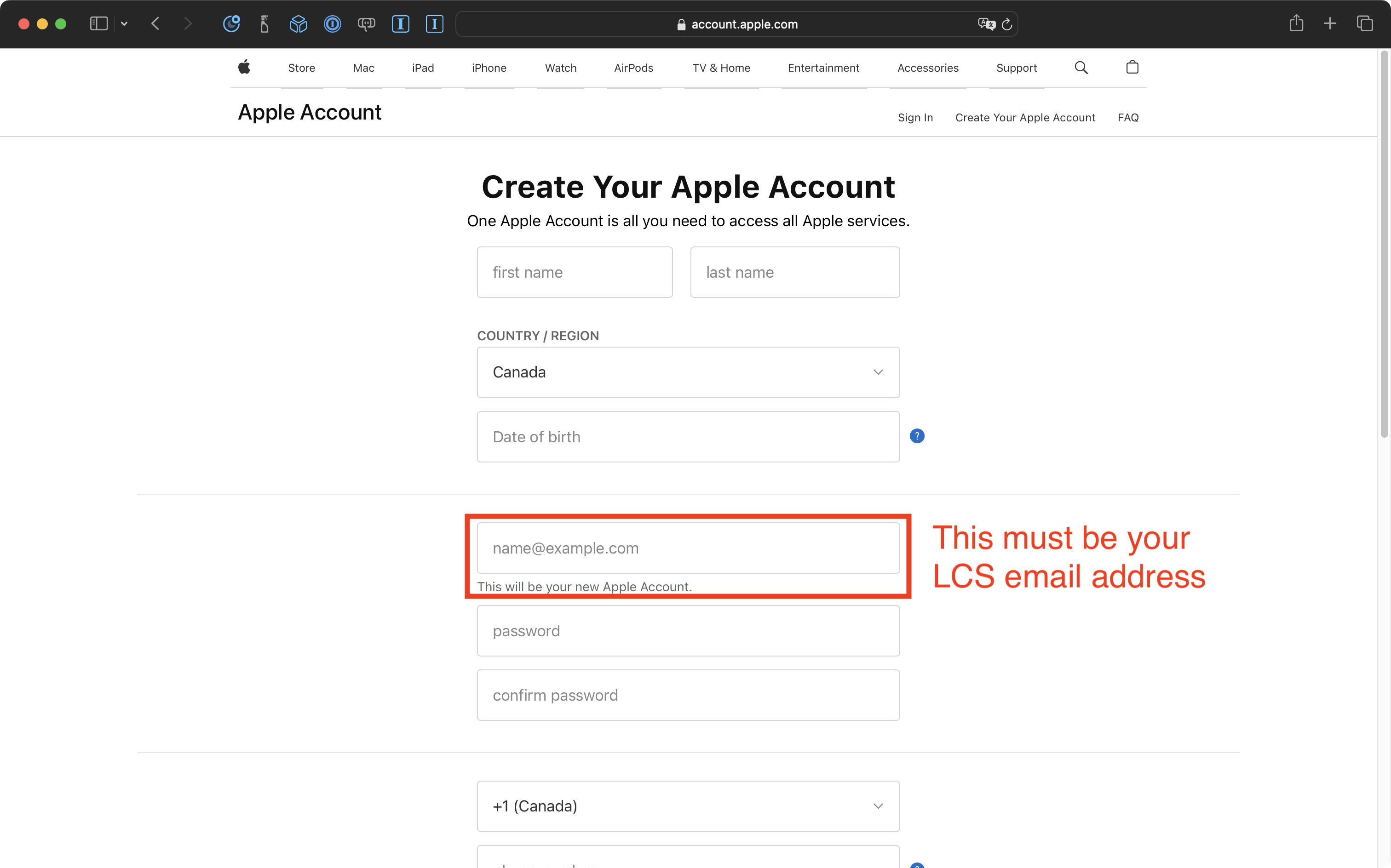1391x868 pixels.
Task: Open the tab group dropdown arrow
Action: coord(124,23)
